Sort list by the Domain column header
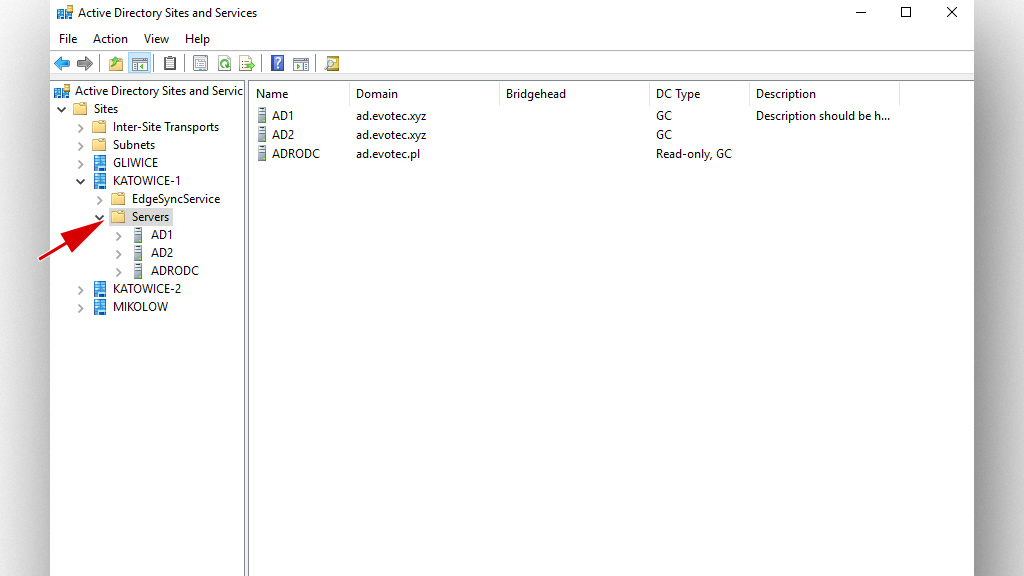This screenshot has width=1024, height=576. [x=424, y=94]
